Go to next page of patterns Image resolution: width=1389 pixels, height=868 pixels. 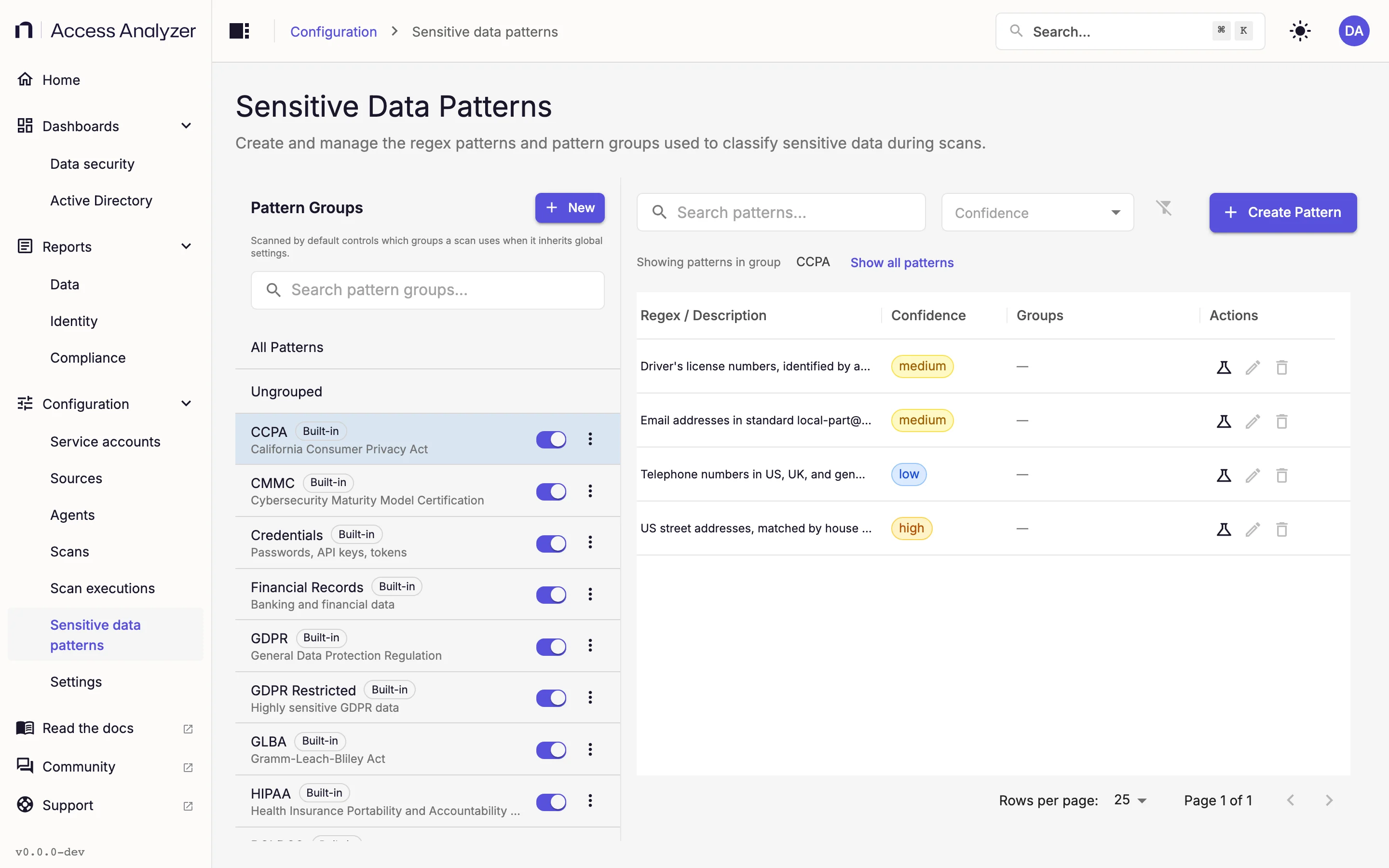pos(1328,800)
